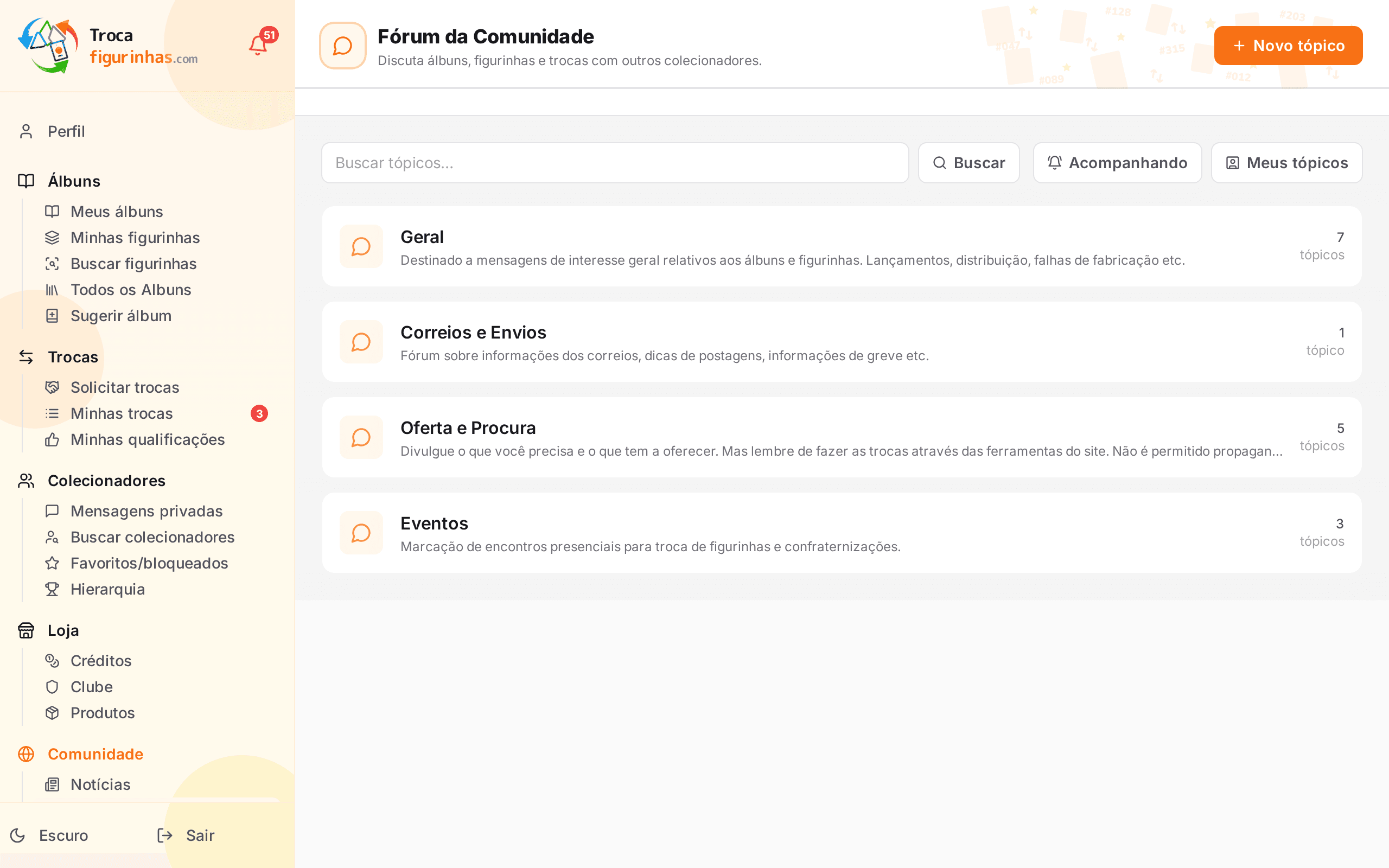Click the Buscar colecionadores search-user icon
The width and height of the screenshot is (1389, 868).
[52, 537]
